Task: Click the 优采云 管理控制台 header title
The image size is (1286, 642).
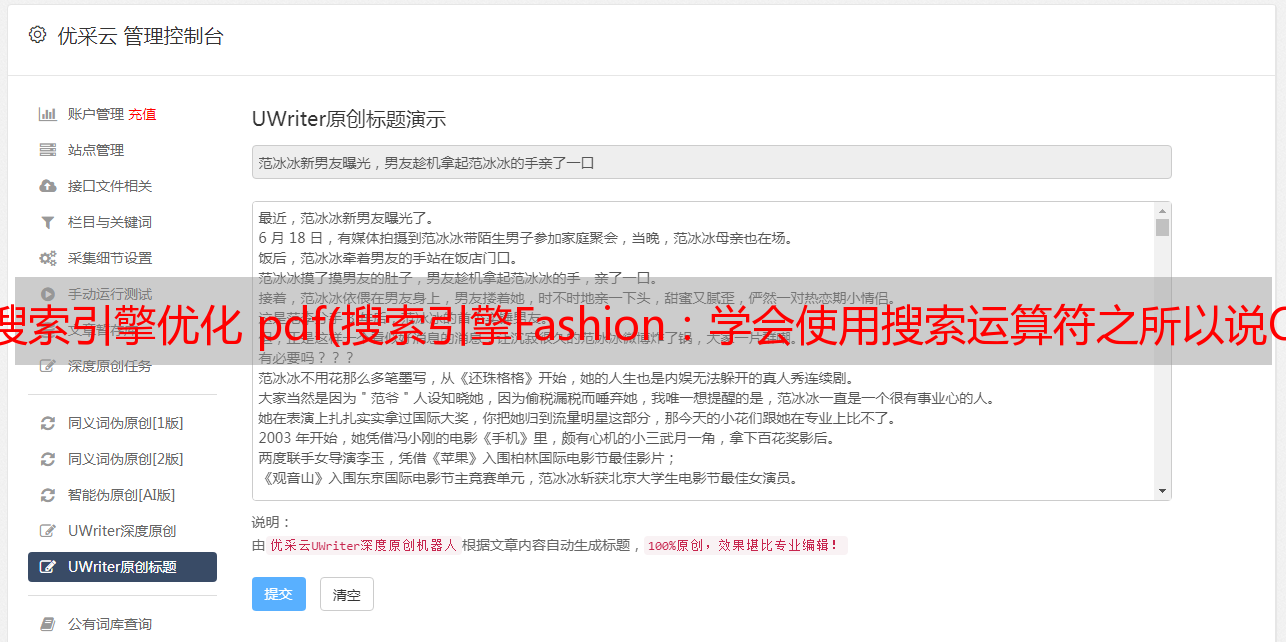Action: click(x=140, y=36)
